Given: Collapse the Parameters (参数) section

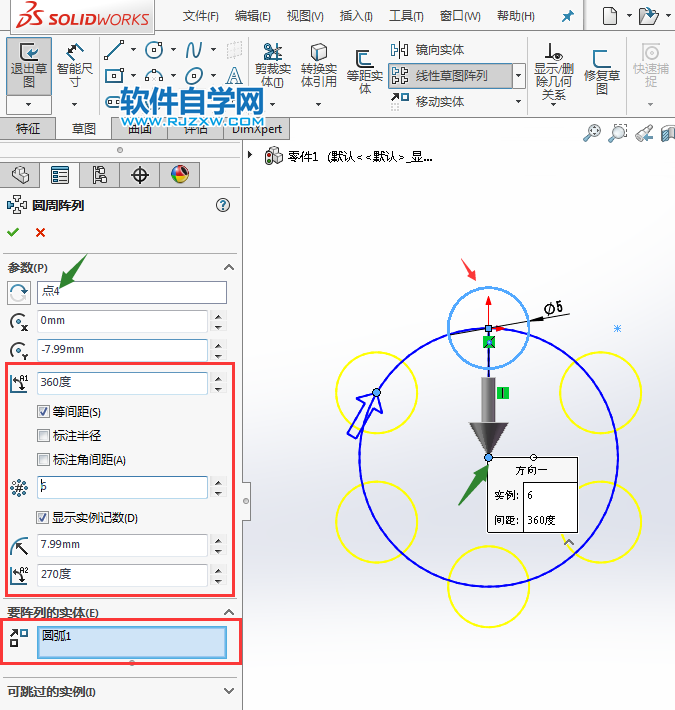Looking at the screenshot, I should [x=229, y=267].
